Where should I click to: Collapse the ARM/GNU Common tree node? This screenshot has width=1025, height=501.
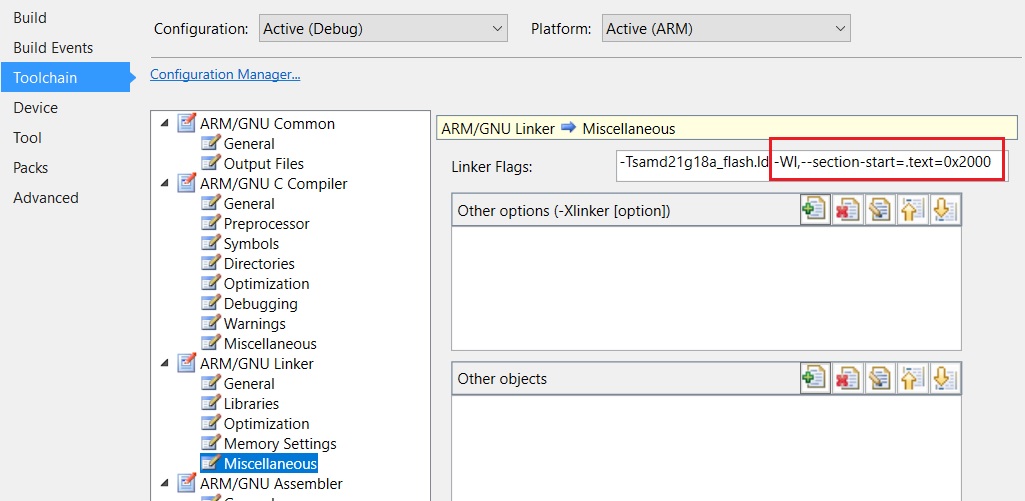click(163, 123)
